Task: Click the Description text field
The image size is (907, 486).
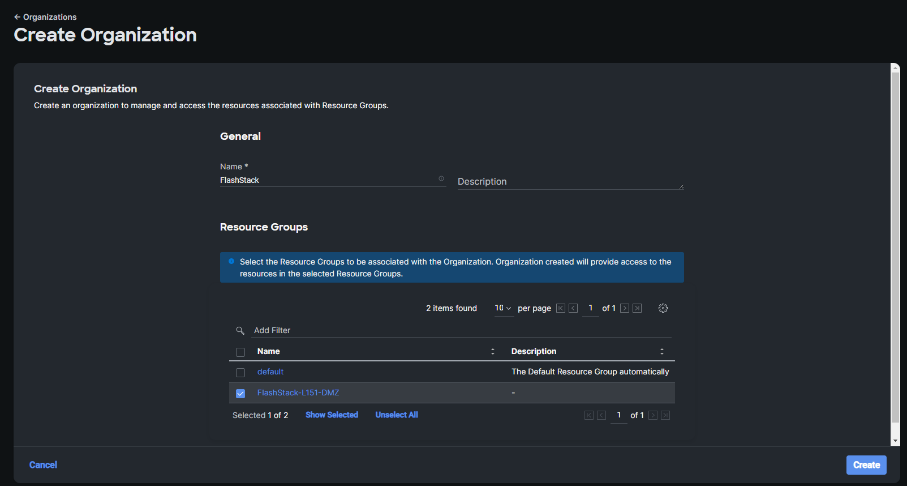Action: pyautogui.click(x=570, y=182)
